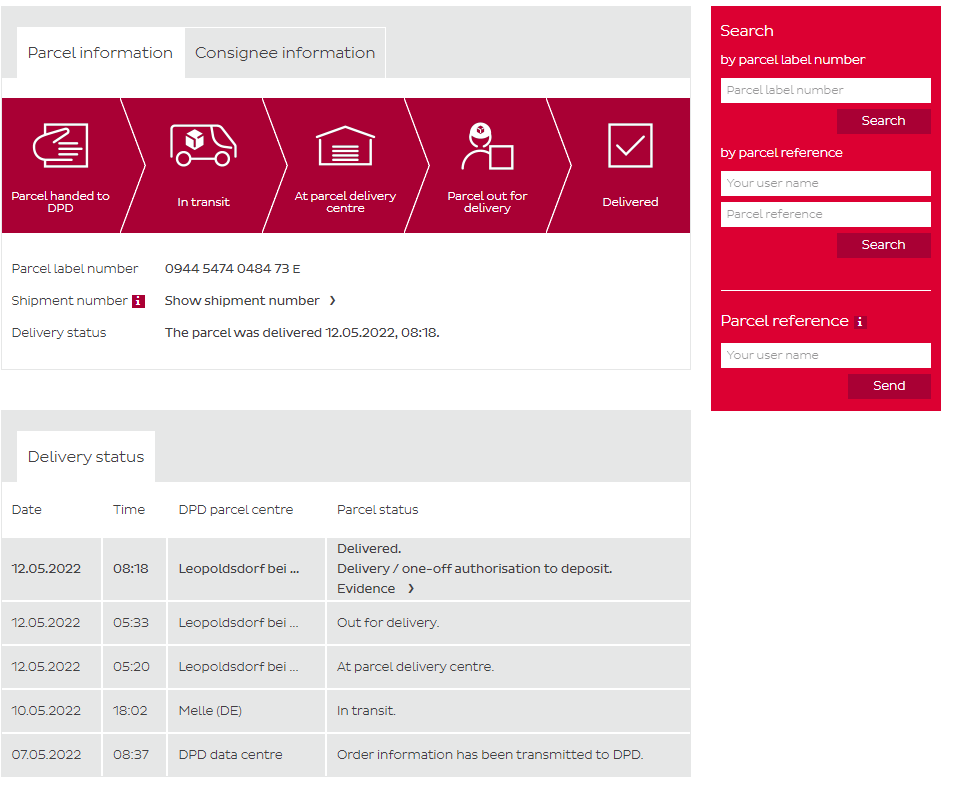The width and height of the screenshot is (956, 801).
Task: Click the In transit van icon
Action: (203, 146)
